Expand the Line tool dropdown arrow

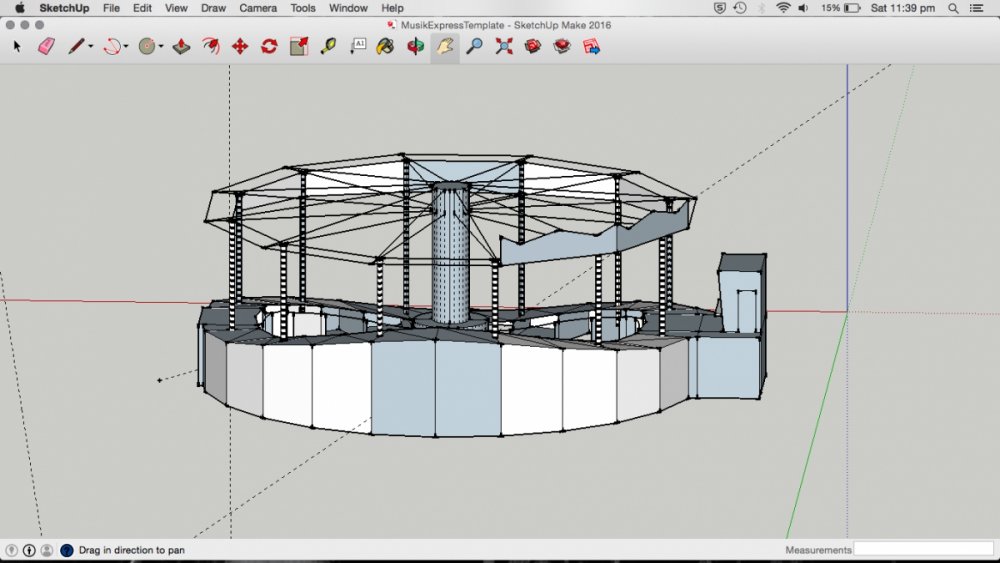click(91, 47)
